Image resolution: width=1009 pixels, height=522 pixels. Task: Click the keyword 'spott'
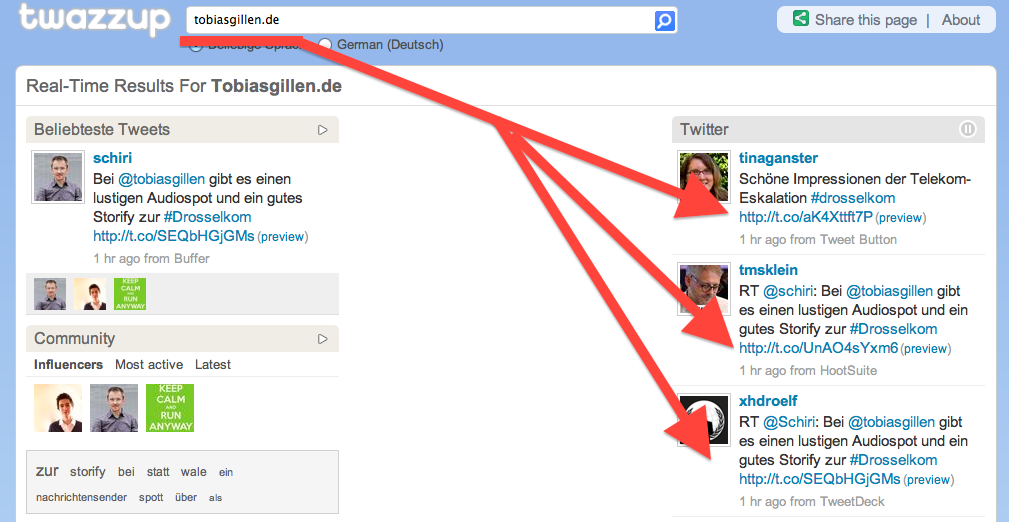[x=151, y=498]
